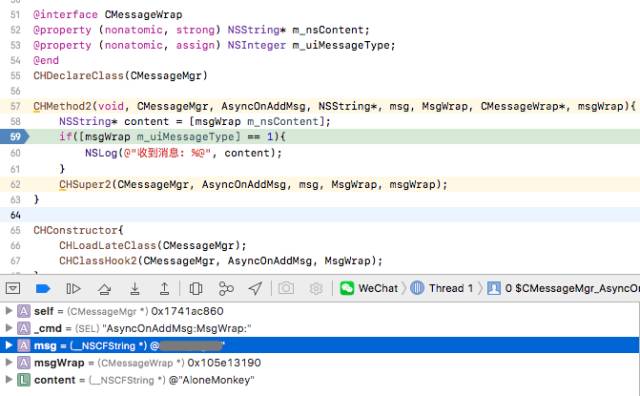The width and height of the screenshot is (640, 396).
Task: Click the Simulate Location arrow icon
Action: point(255,289)
